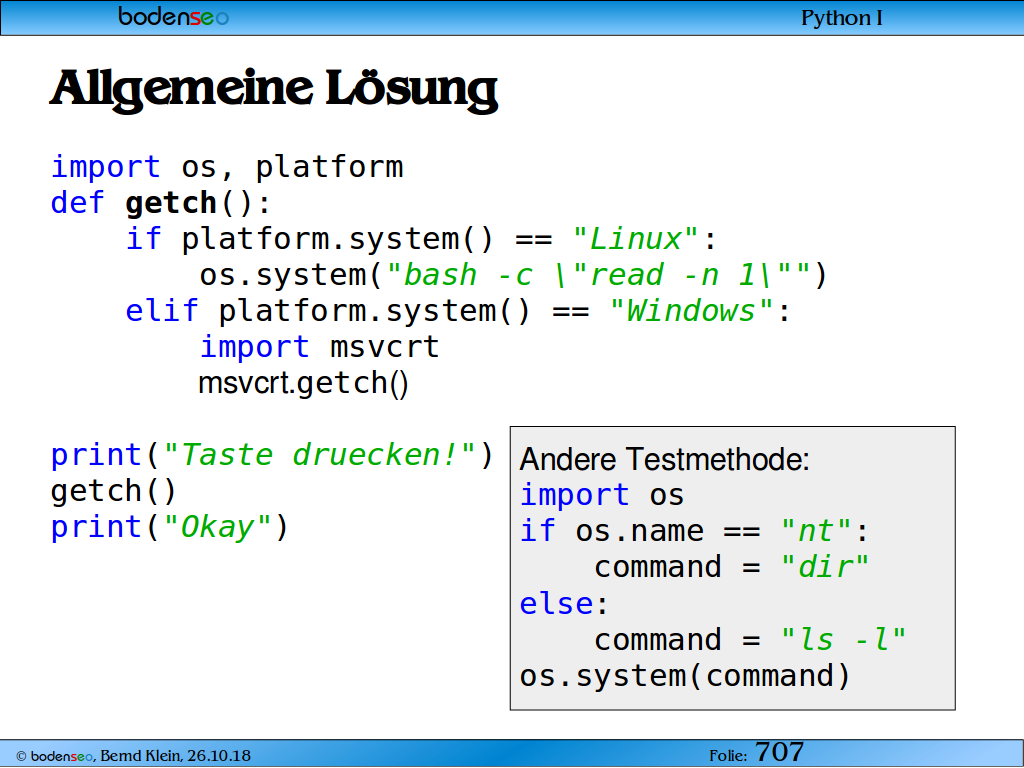The height and width of the screenshot is (768, 1024).
Task: Click the 'else:' line in gray box
Action: click(564, 603)
